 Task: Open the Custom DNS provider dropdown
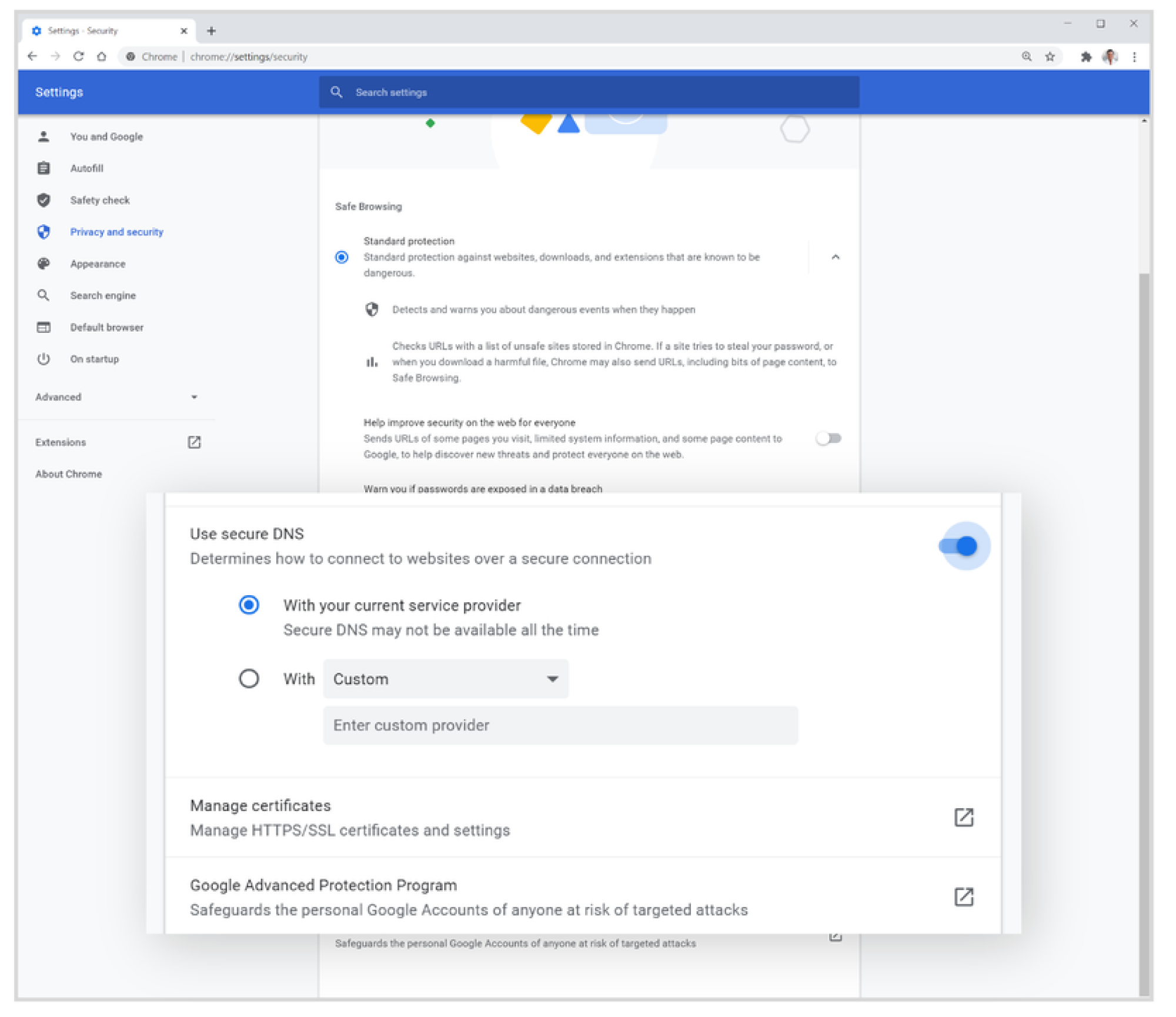point(446,679)
